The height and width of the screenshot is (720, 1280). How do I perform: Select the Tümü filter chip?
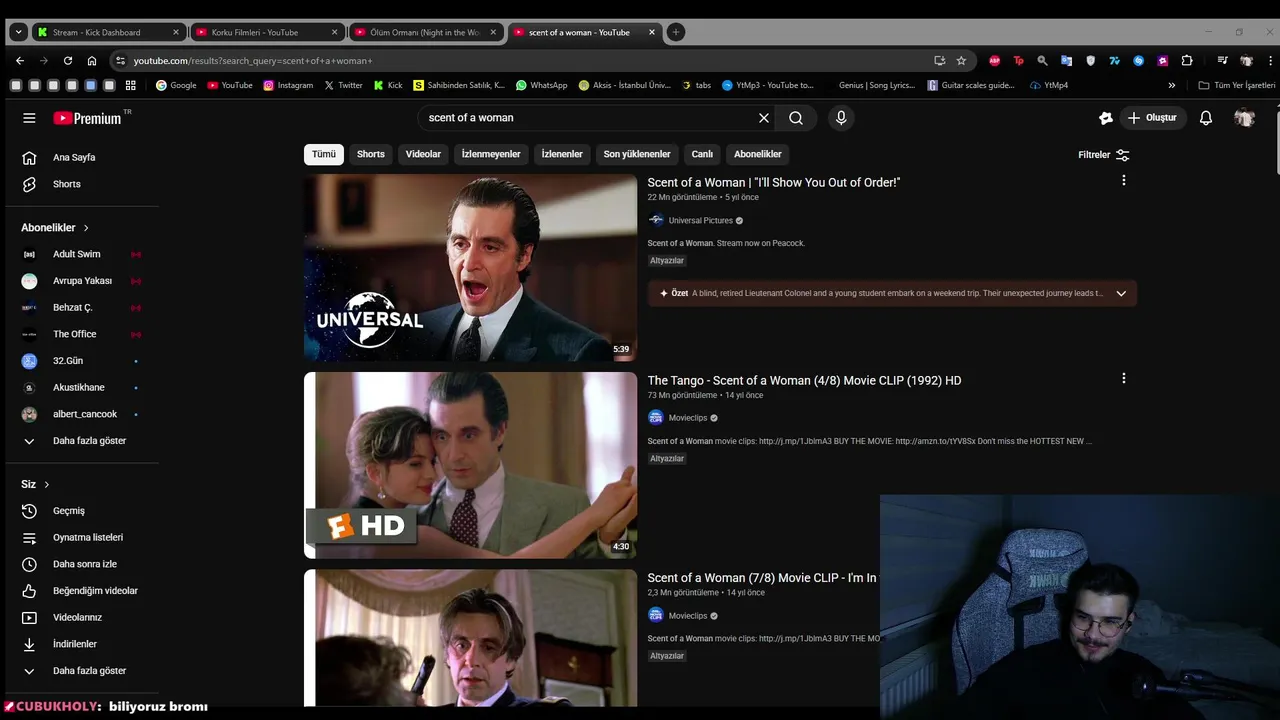coord(324,154)
